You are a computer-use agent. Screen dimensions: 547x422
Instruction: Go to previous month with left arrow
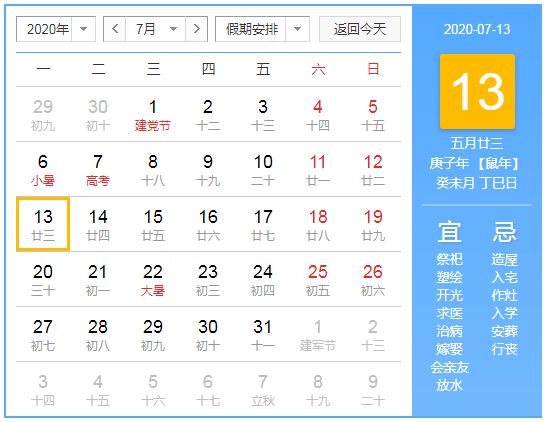click(x=115, y=29)
